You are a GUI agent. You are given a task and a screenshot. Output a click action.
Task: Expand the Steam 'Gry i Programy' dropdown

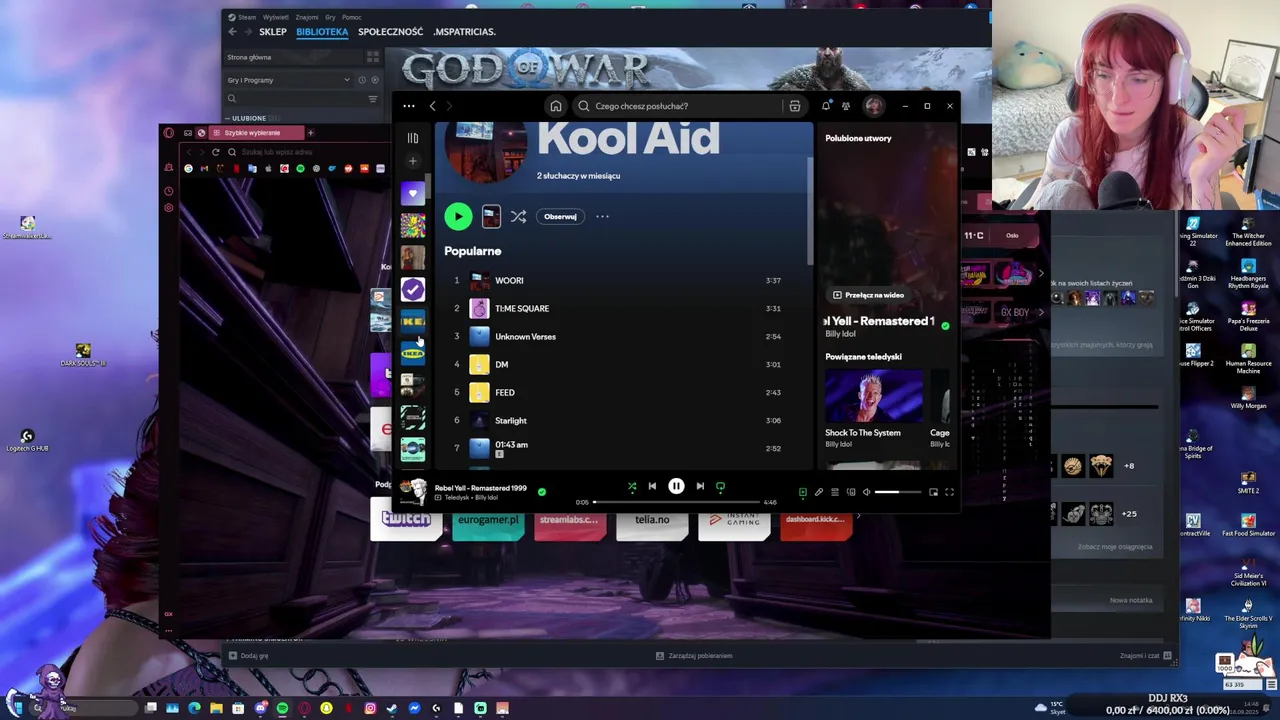coord(289,80)
